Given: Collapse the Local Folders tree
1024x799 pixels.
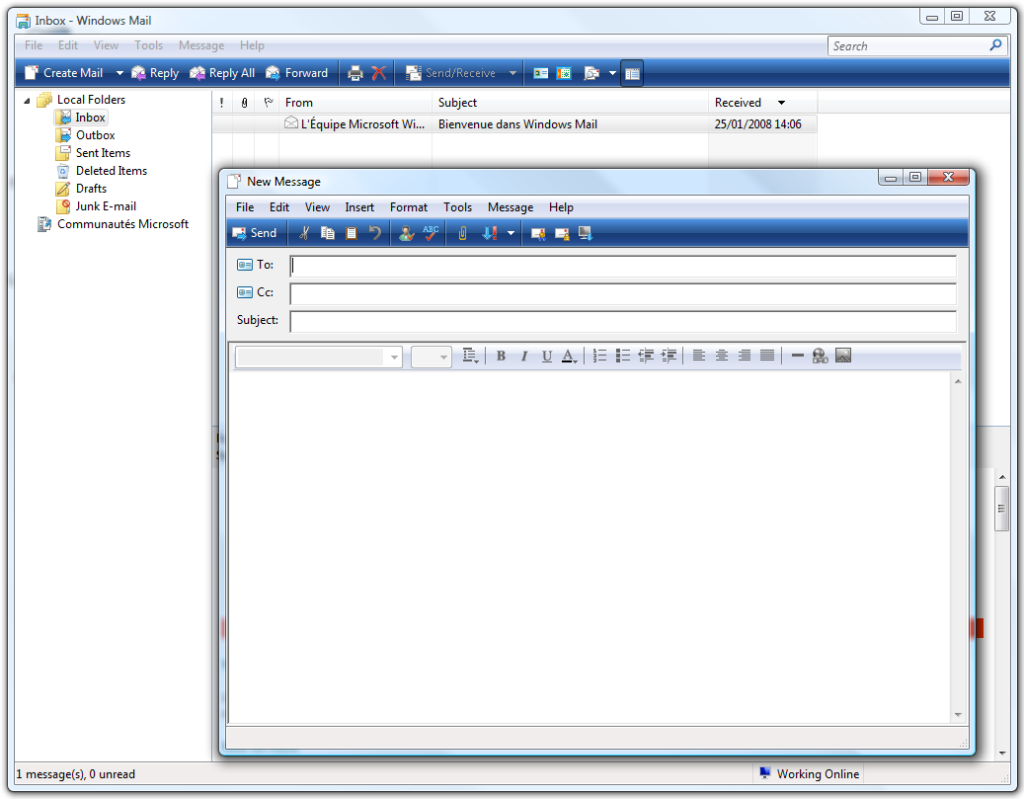Looking at the screenshot, I should pos(27,101).
